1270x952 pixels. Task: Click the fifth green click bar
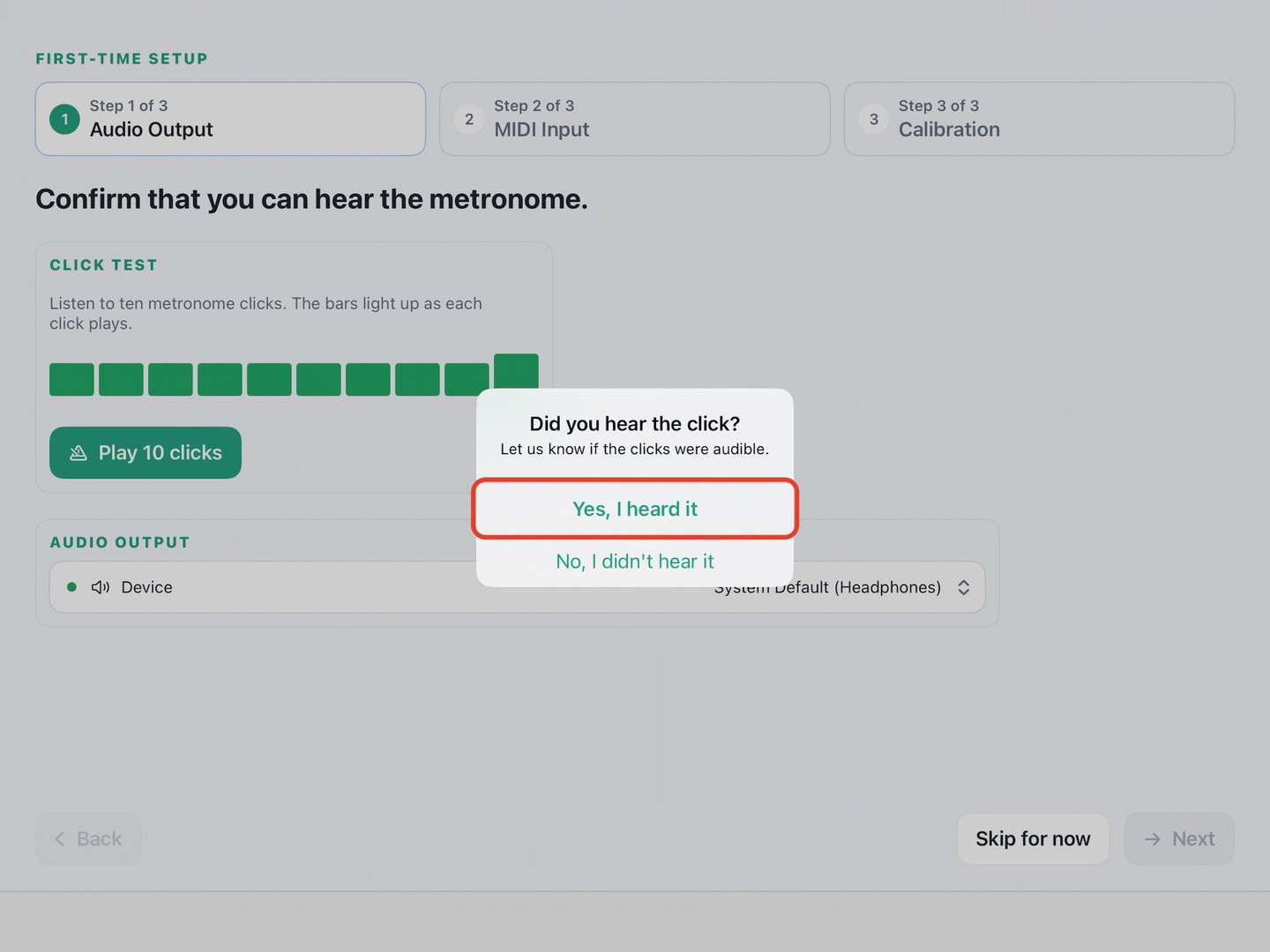point(269,379)
